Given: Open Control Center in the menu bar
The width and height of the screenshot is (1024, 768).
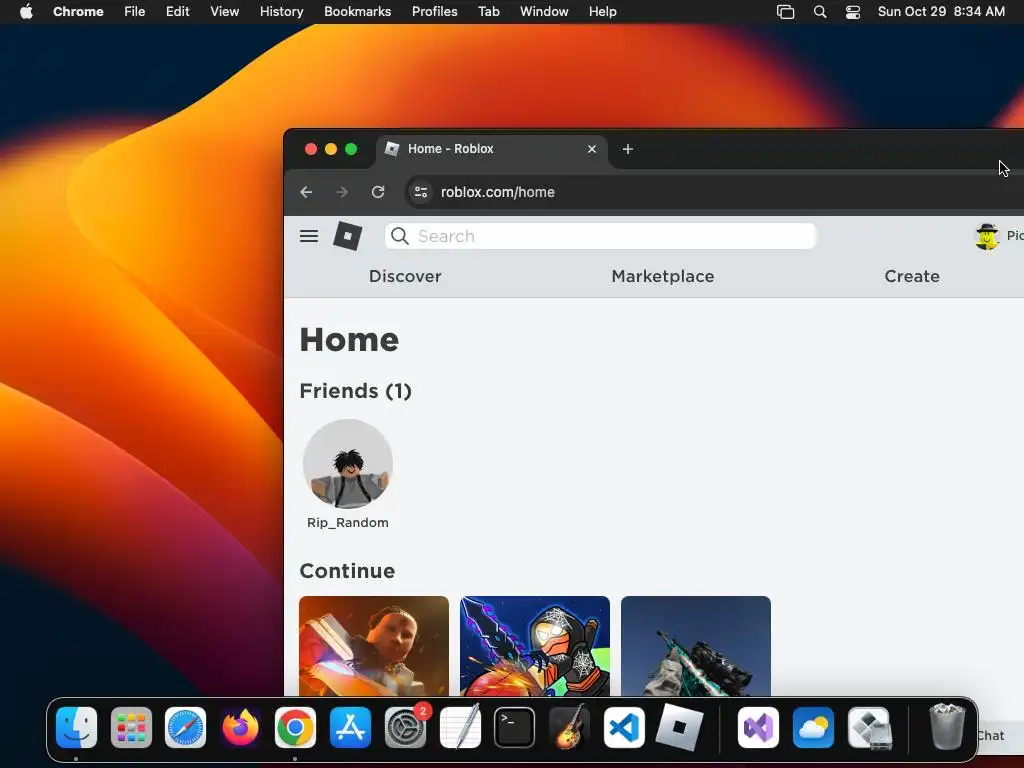Looking at the screenshot, I should (853, 12).
